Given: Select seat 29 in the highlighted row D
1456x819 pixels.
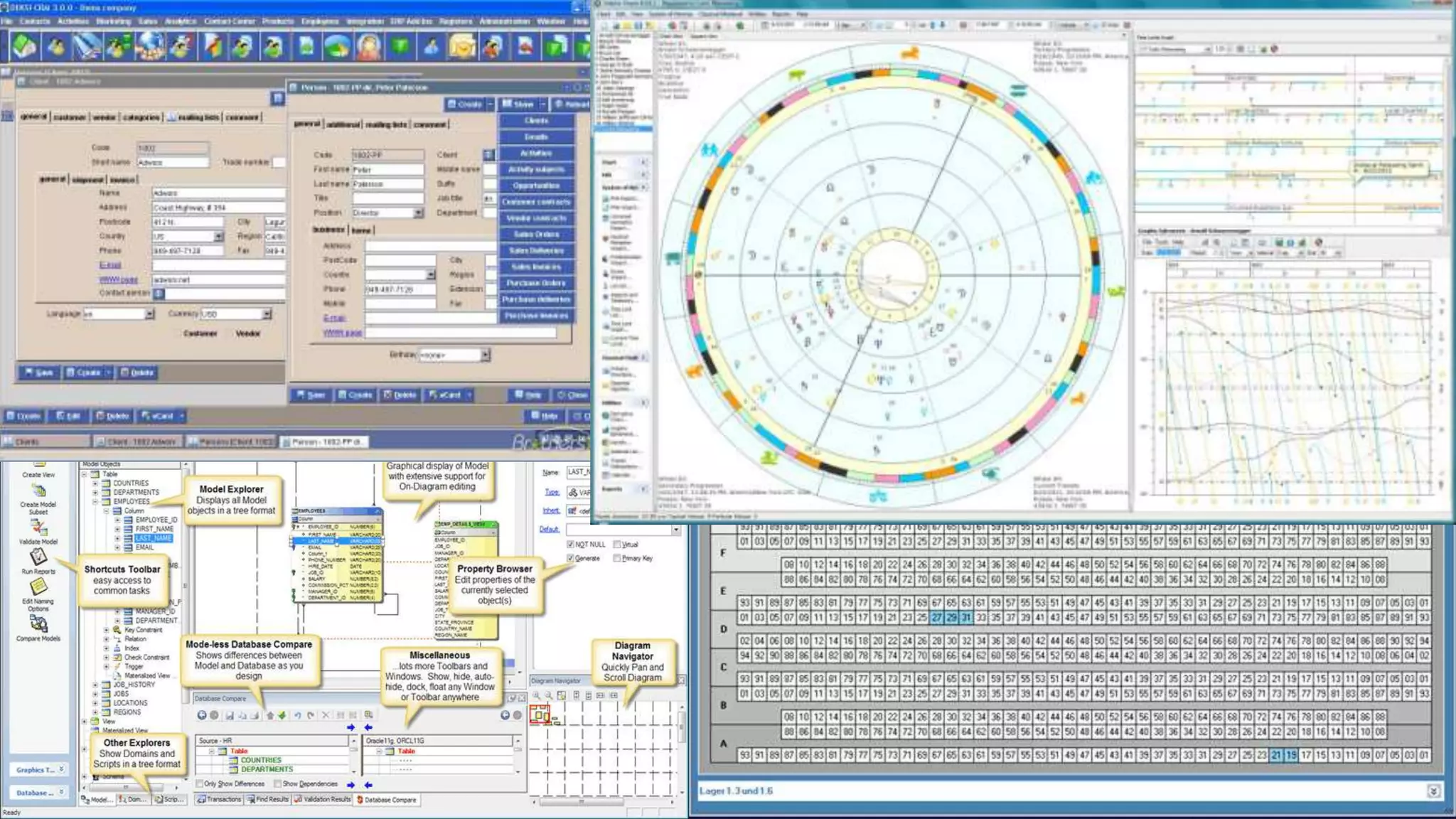Looking at the screenshot, I should [x=951, y=618].
